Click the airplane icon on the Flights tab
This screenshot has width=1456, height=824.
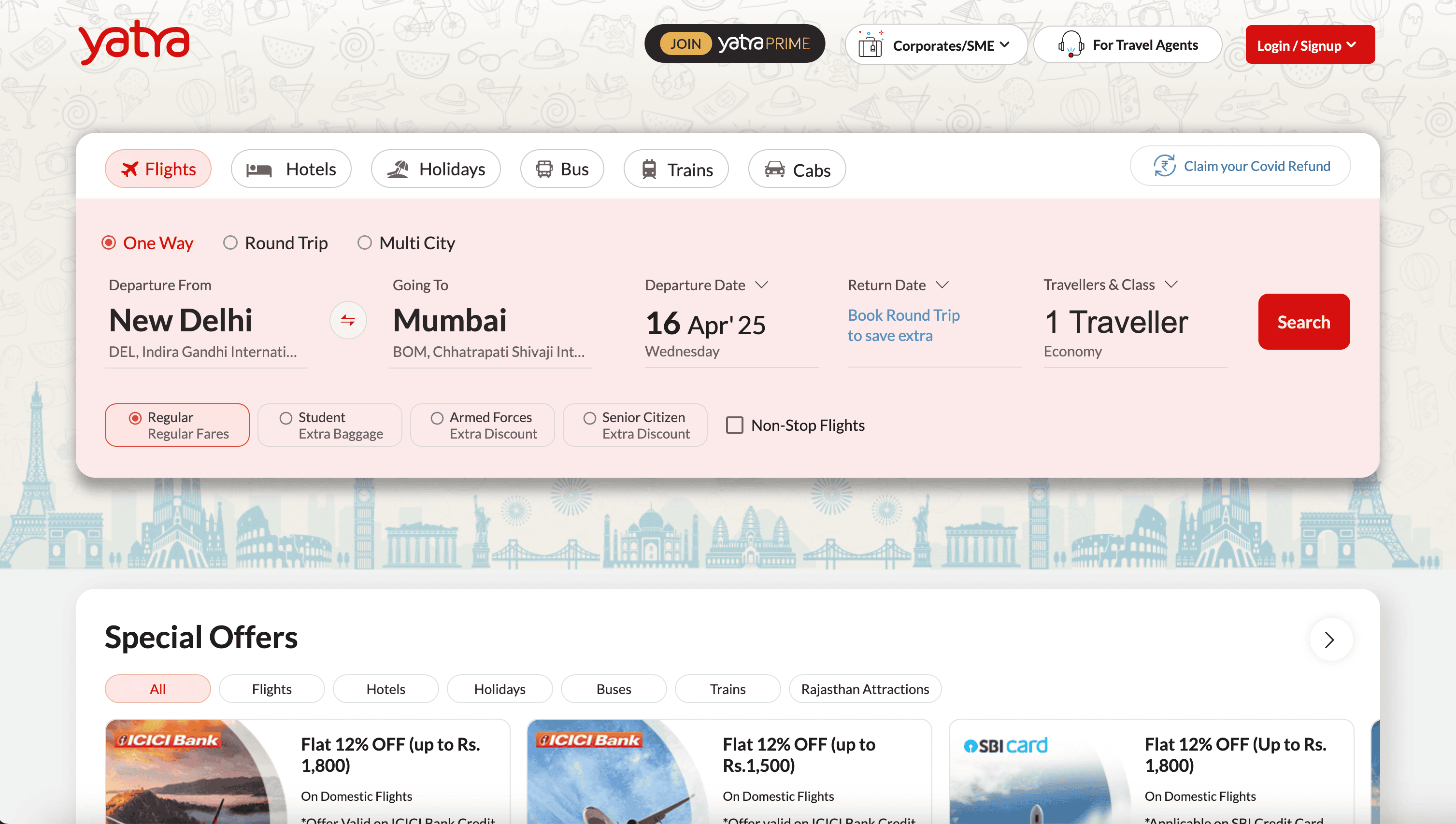[x=130, y=169]
